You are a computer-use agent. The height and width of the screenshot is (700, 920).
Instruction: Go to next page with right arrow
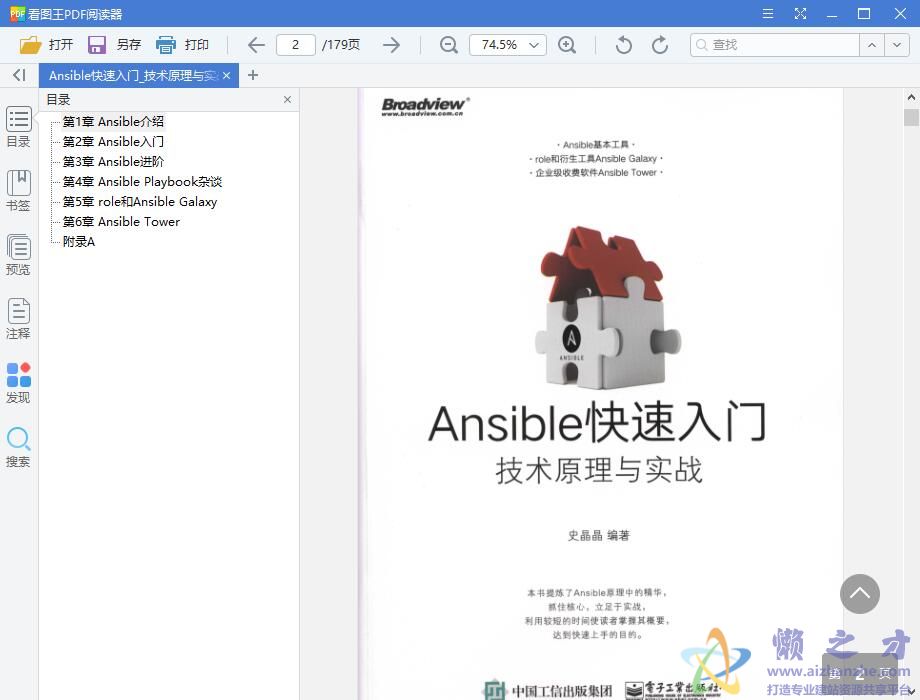pyautogui.click(x=391, y=45)
